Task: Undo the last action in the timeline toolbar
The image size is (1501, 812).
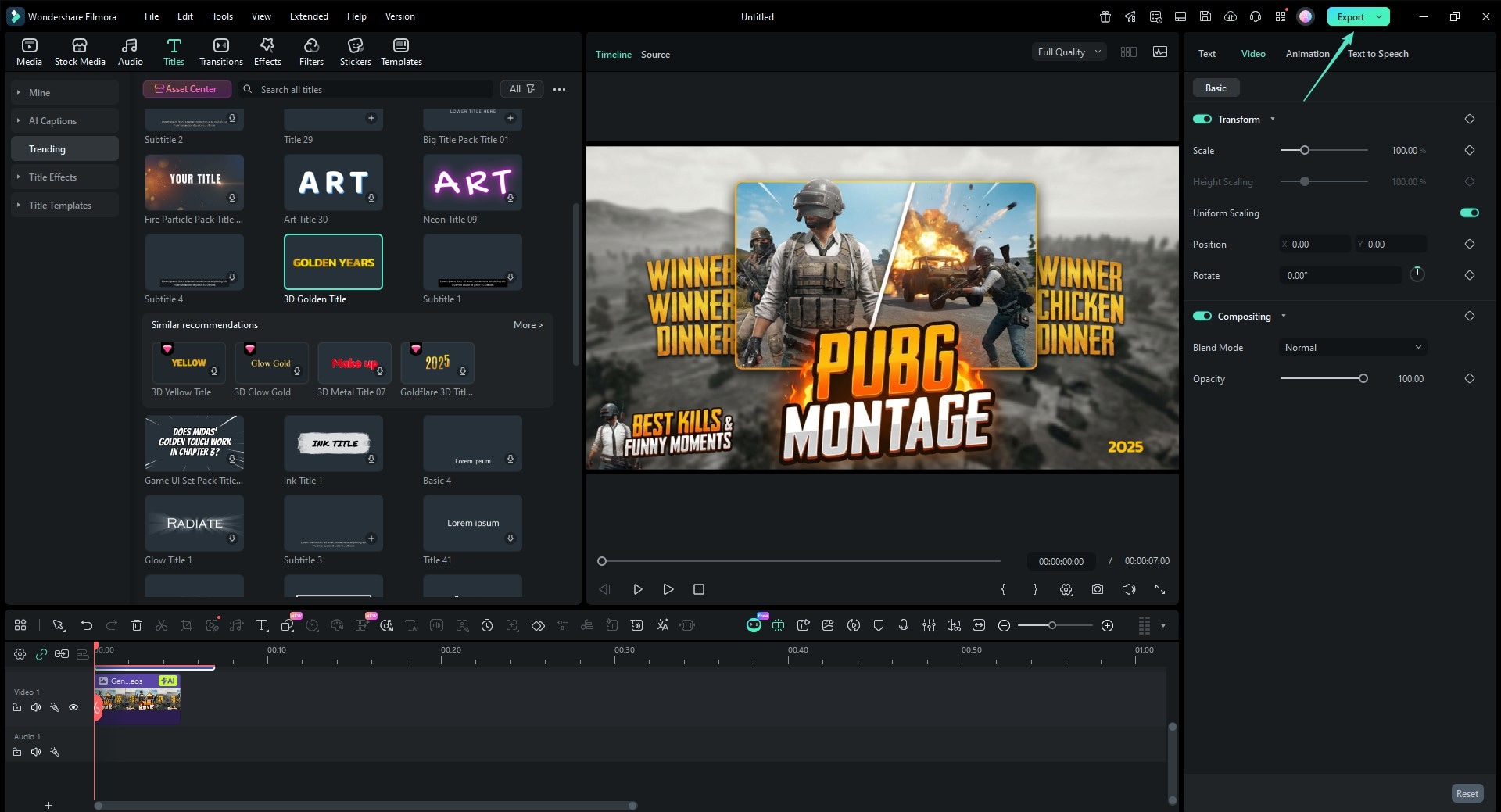Action: 87,625
